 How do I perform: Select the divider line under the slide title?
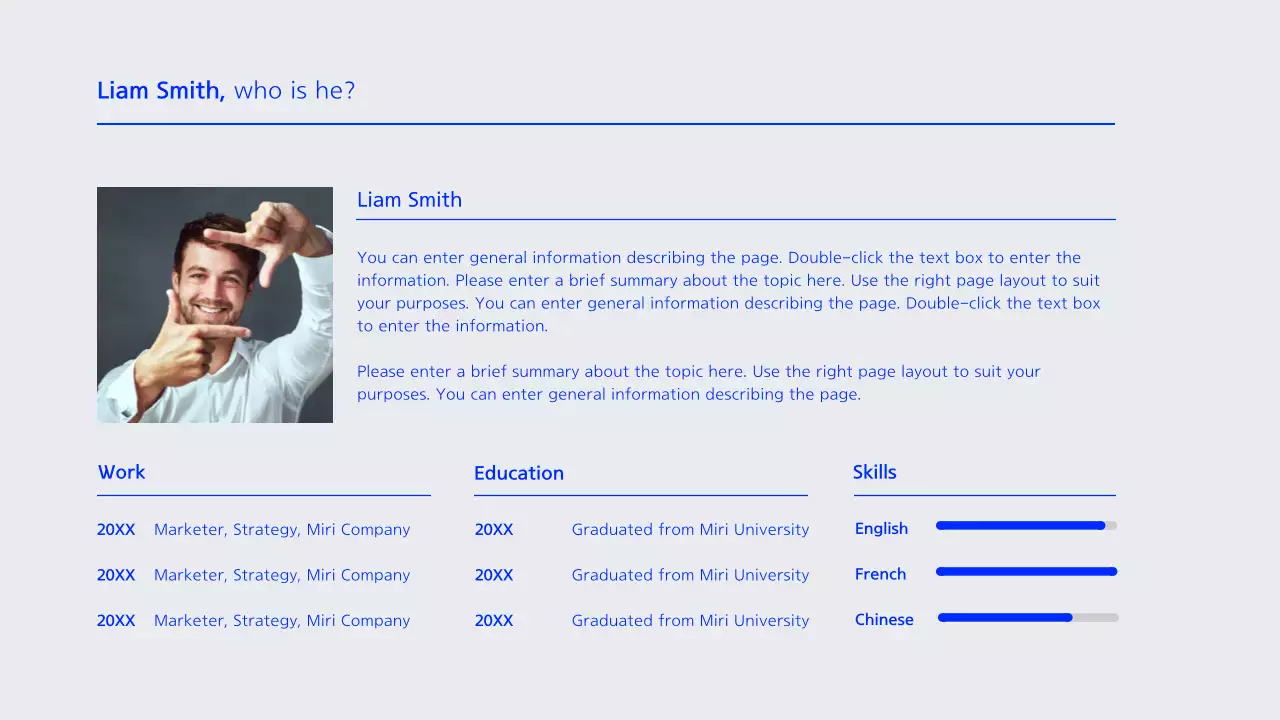606,124
